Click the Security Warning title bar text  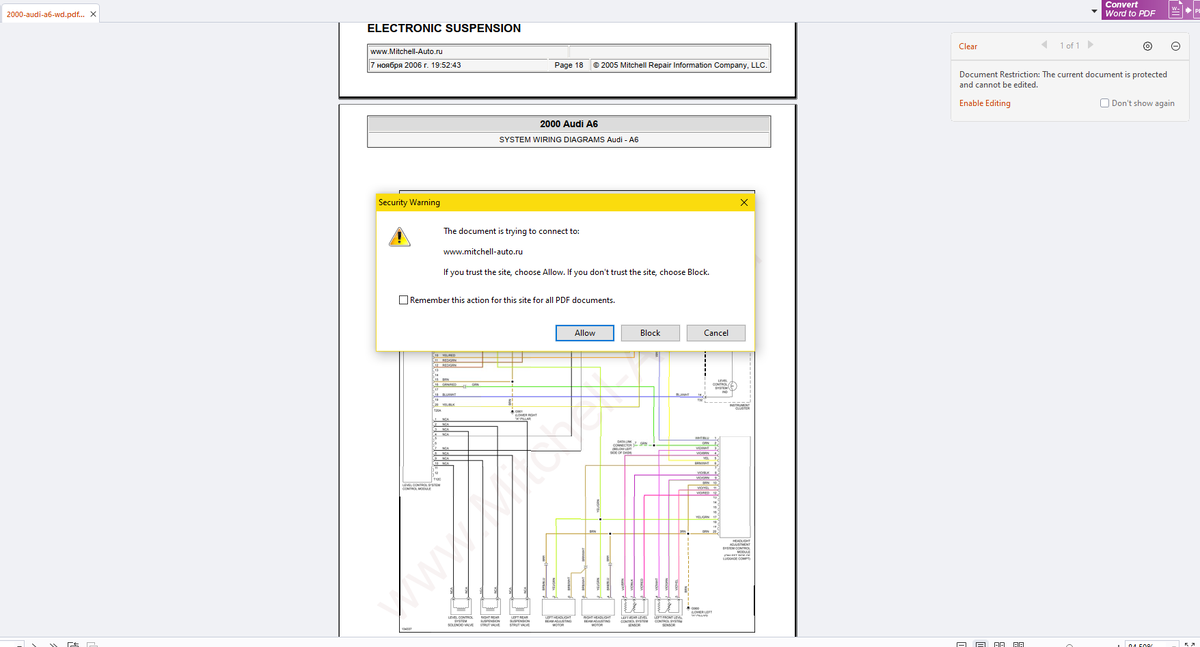click(x=408, y=202)
